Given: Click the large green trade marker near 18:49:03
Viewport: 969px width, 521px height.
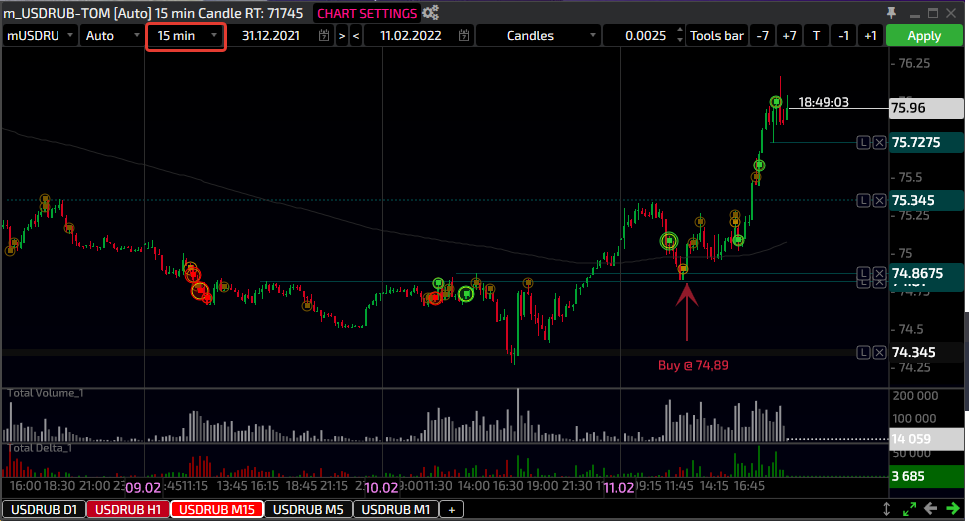Looking at the screenshot, I should pos(776,102).
